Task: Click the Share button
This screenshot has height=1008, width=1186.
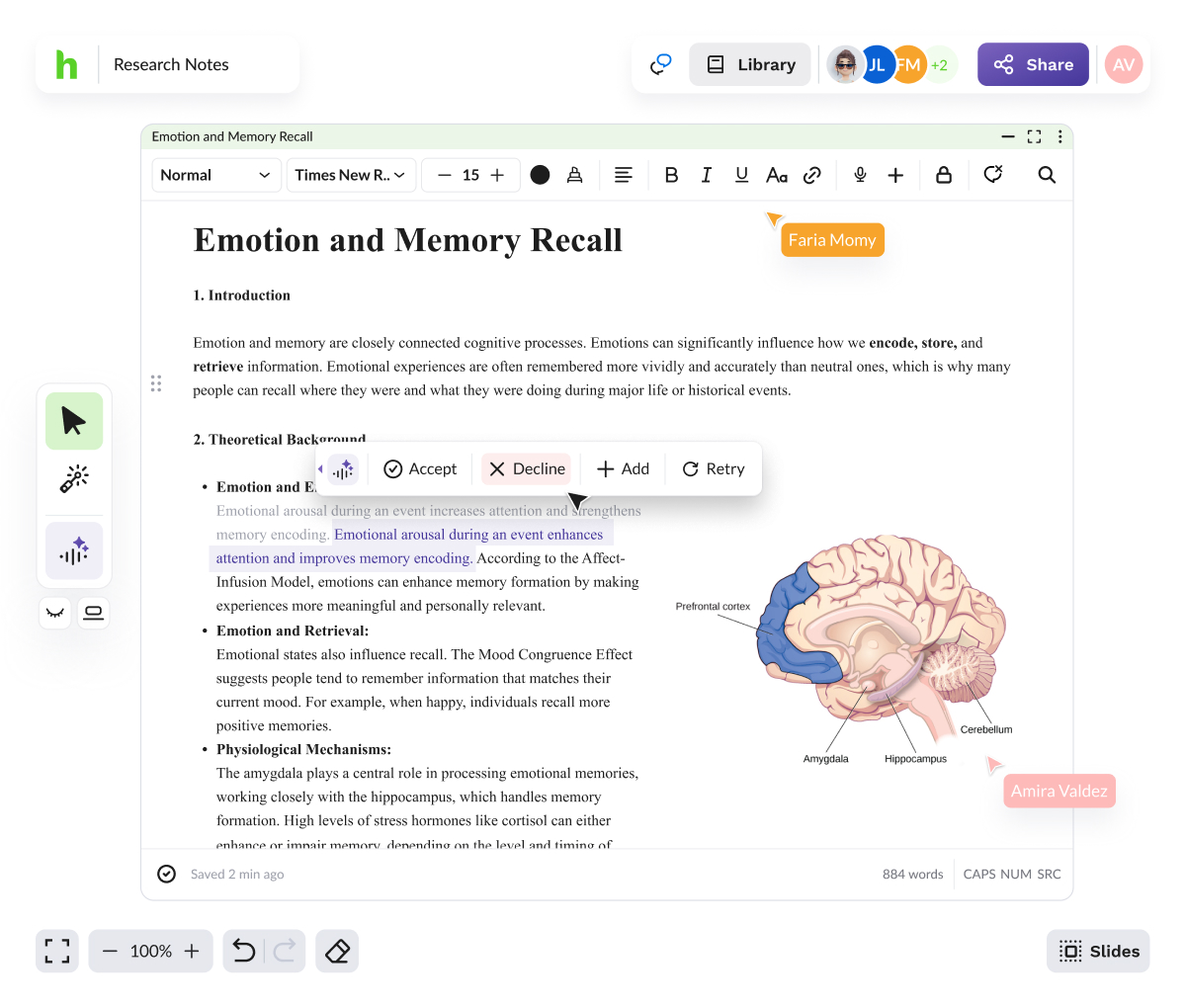Action: pos(1033,64)
